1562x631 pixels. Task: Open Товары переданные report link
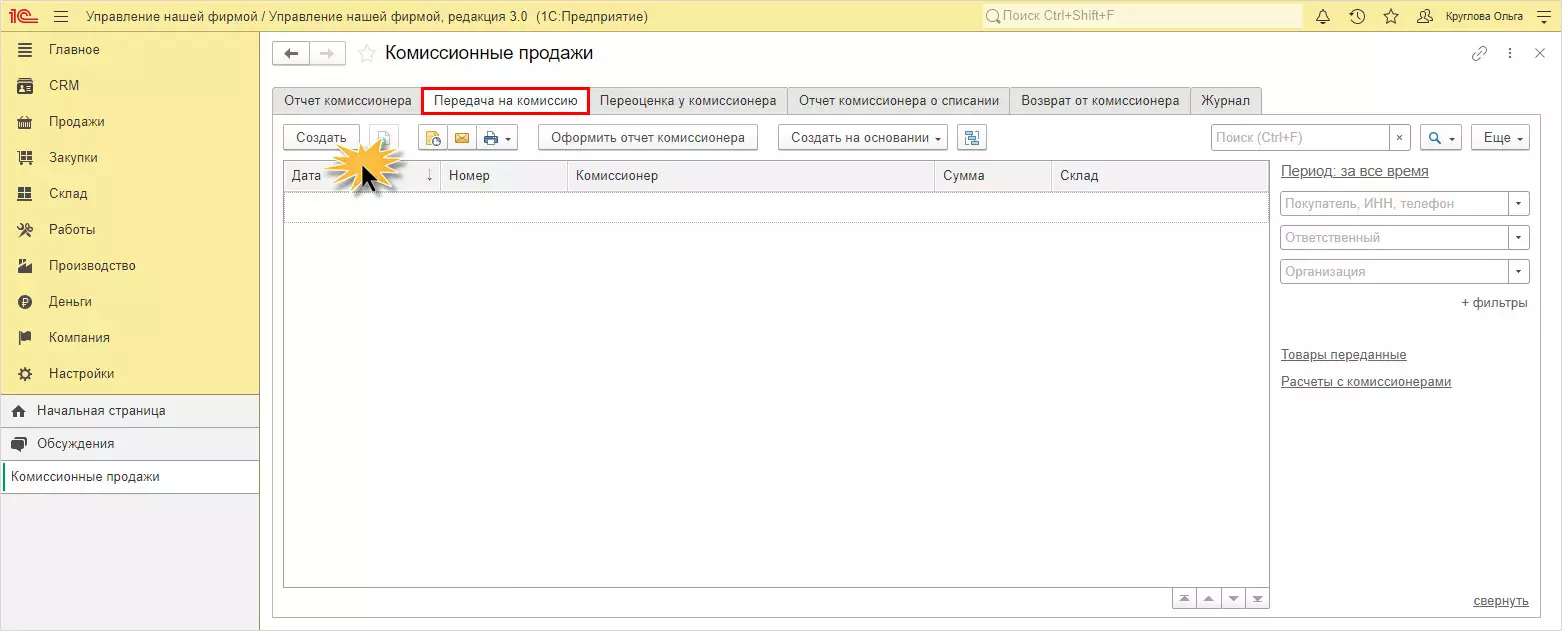[1344, 355]
